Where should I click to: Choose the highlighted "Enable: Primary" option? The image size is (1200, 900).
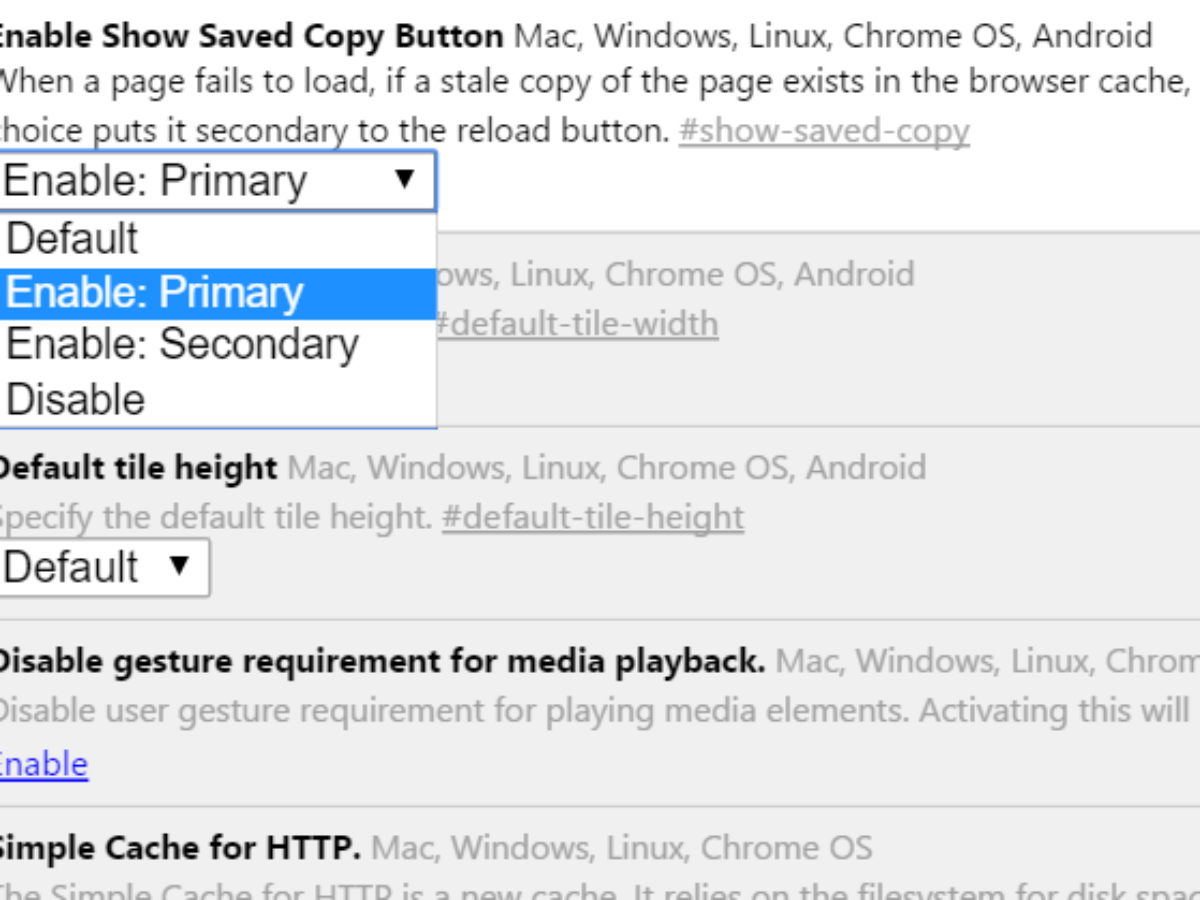[x=155, y=293]
